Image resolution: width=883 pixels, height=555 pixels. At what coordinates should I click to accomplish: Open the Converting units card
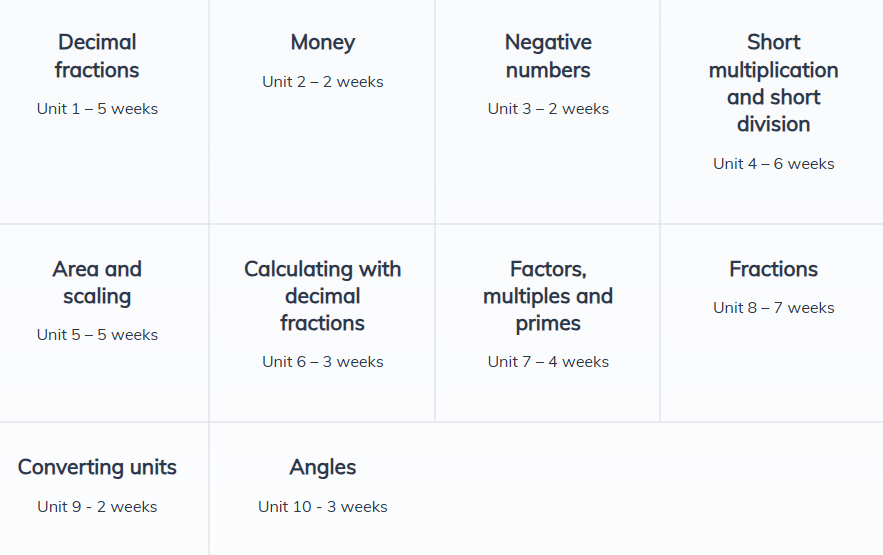(x=97, y=467)
